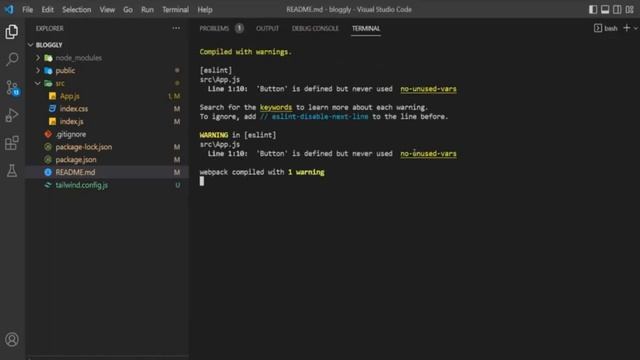Open the Edit menu
Screen dimensions: 640x360
tap(47, 9)
